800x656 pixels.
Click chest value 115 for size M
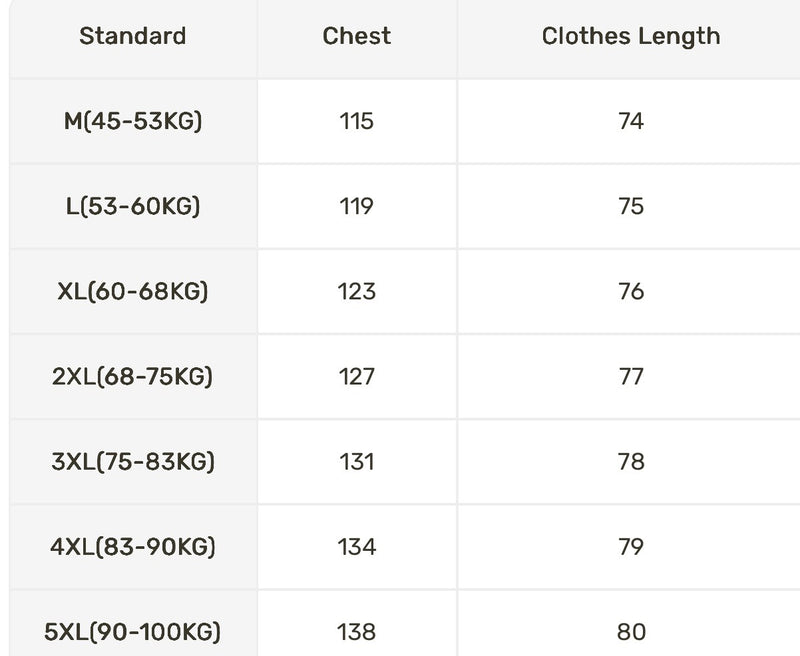[x=356, y=121]
